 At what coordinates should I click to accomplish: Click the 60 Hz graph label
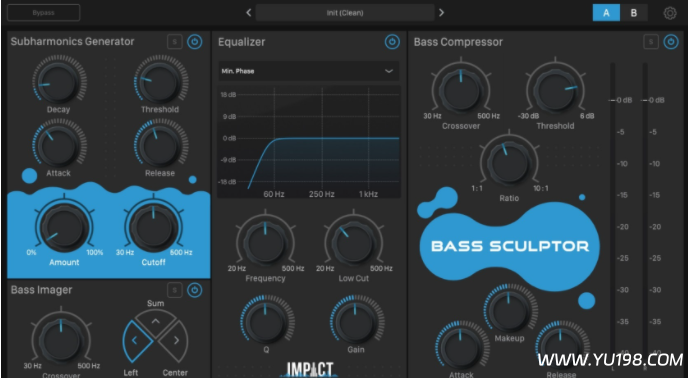coord(274,194)
